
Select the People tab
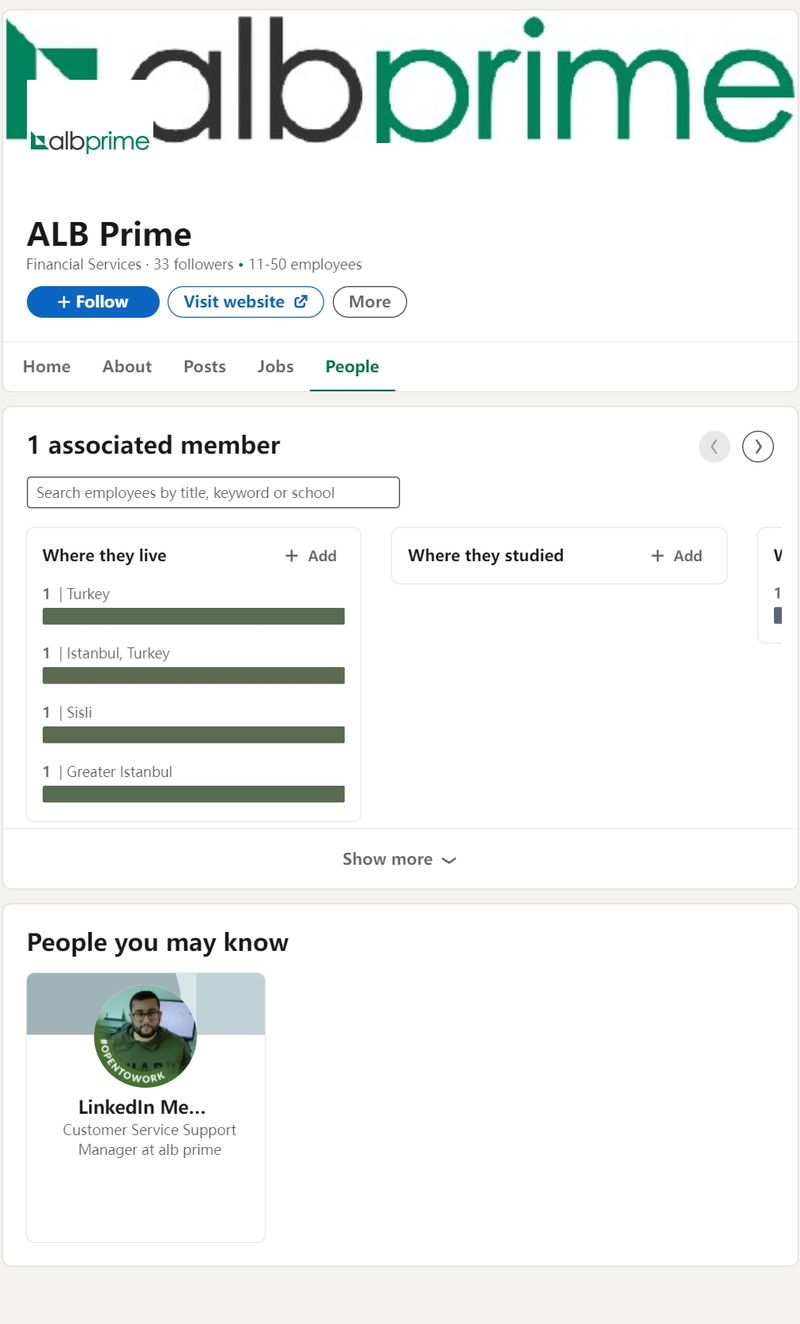point(352,366)
